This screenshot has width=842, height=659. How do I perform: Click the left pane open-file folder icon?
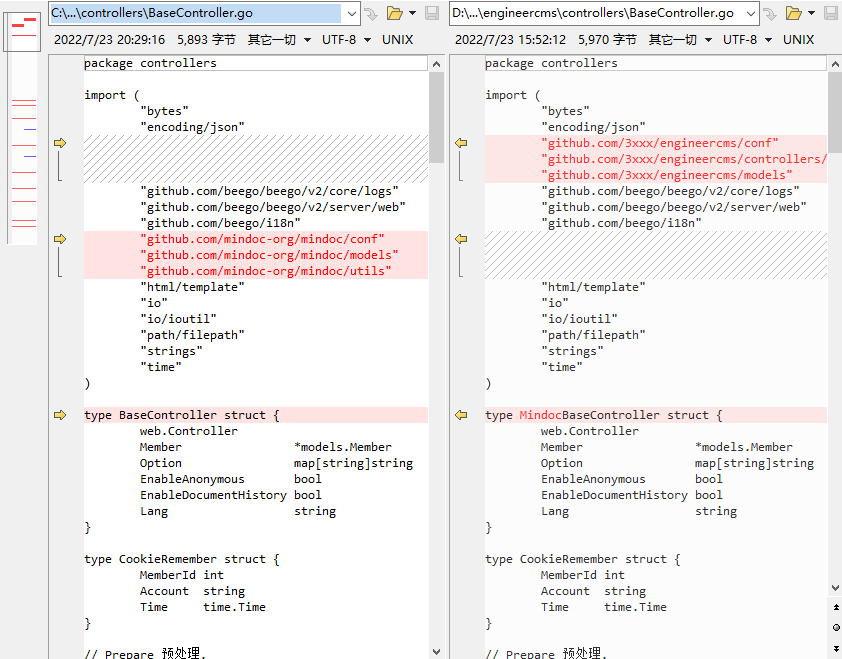pos(394,13)
